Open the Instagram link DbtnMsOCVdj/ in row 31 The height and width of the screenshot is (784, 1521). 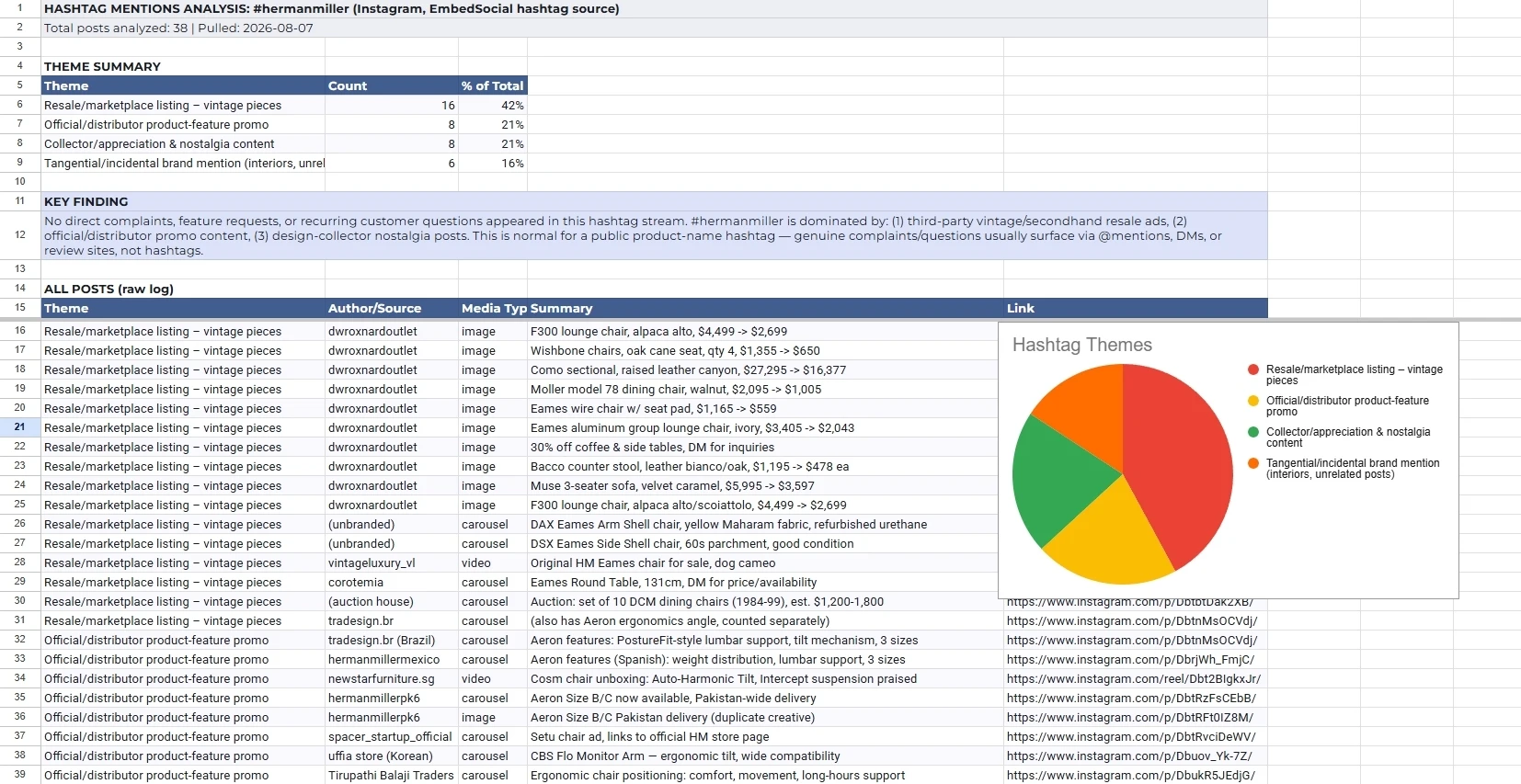pos(1132,620)
